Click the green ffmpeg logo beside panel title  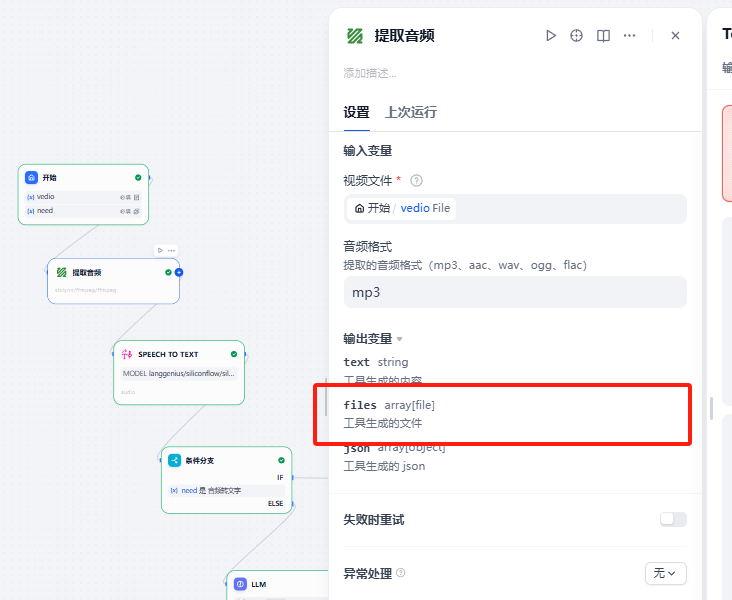tap(355, 35)
